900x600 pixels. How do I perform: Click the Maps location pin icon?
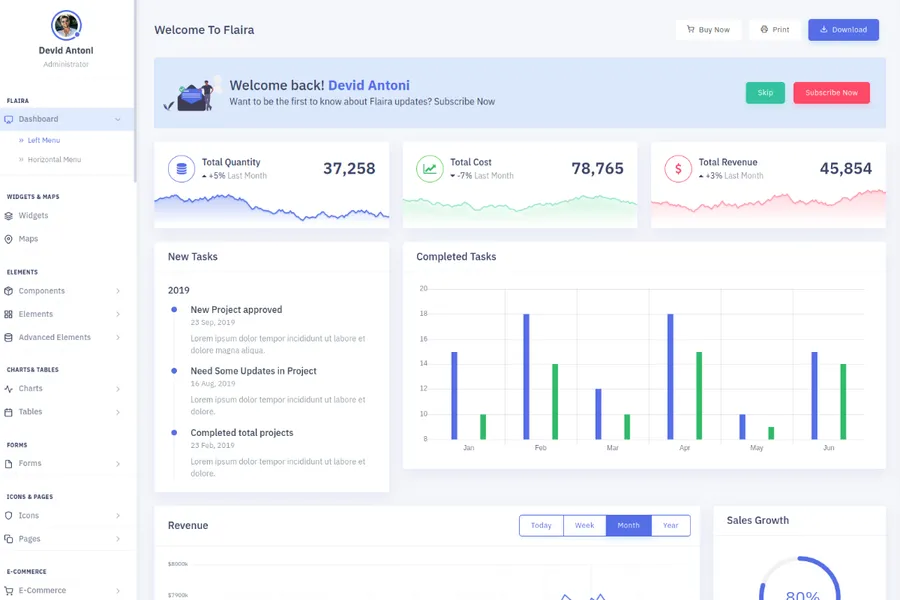9,239
